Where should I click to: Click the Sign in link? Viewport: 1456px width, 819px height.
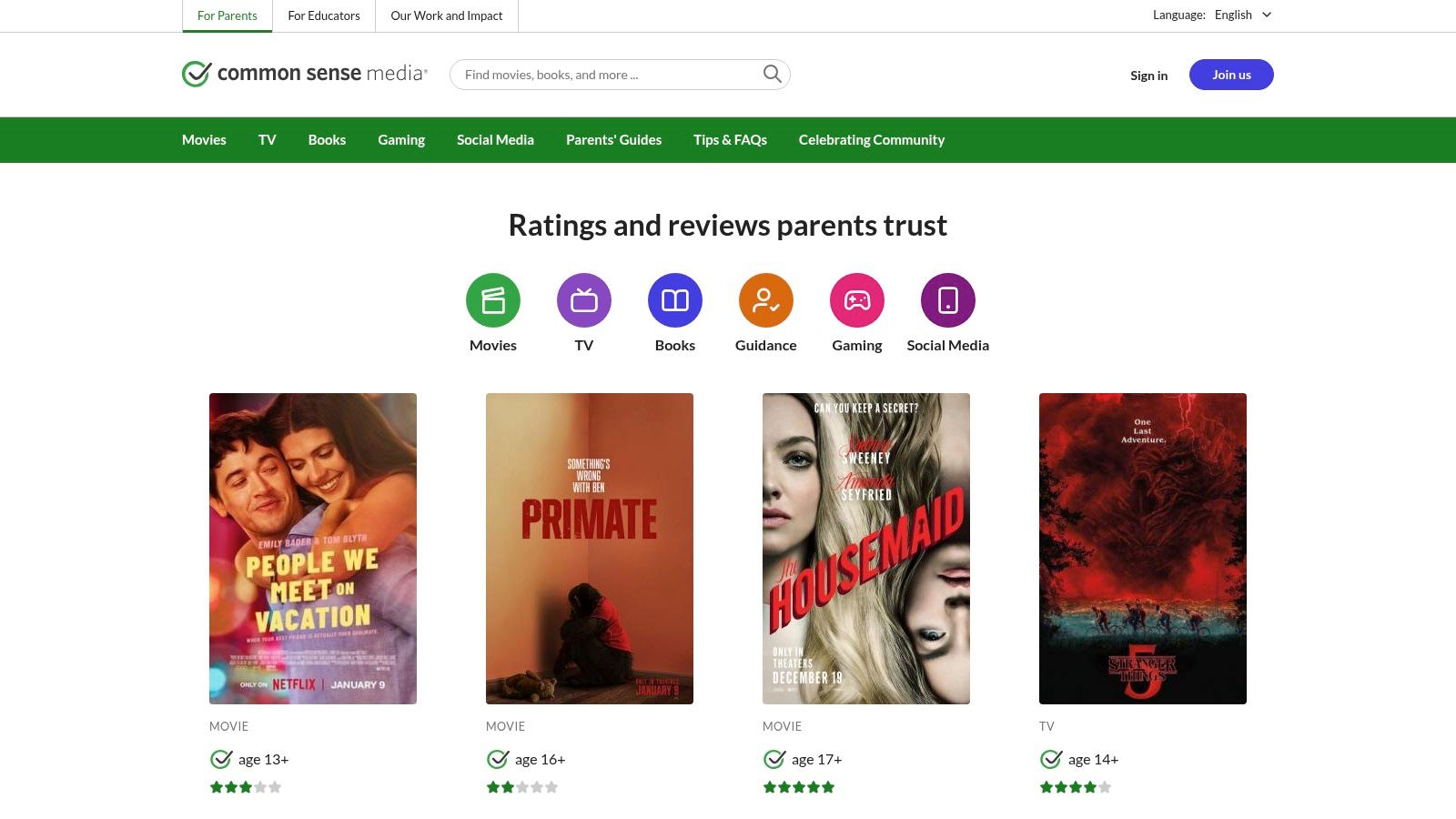pyautogui.click(x=1148, y=76)
